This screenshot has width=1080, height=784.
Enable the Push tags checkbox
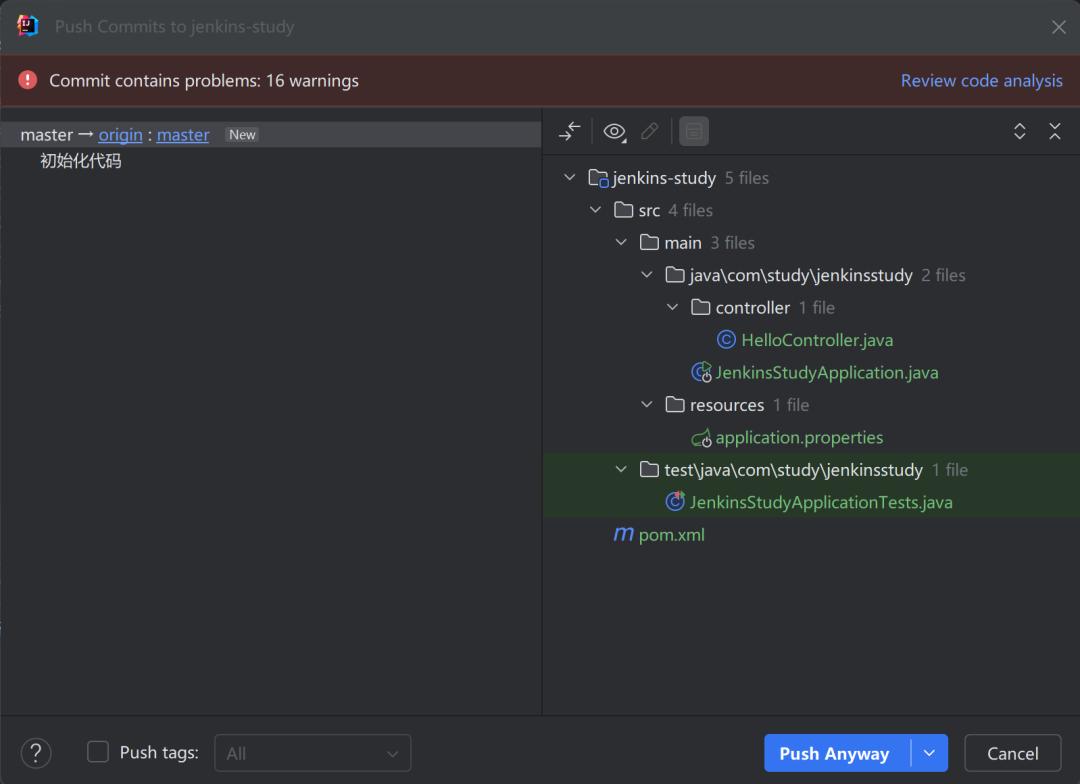click(x=96, y=753)
